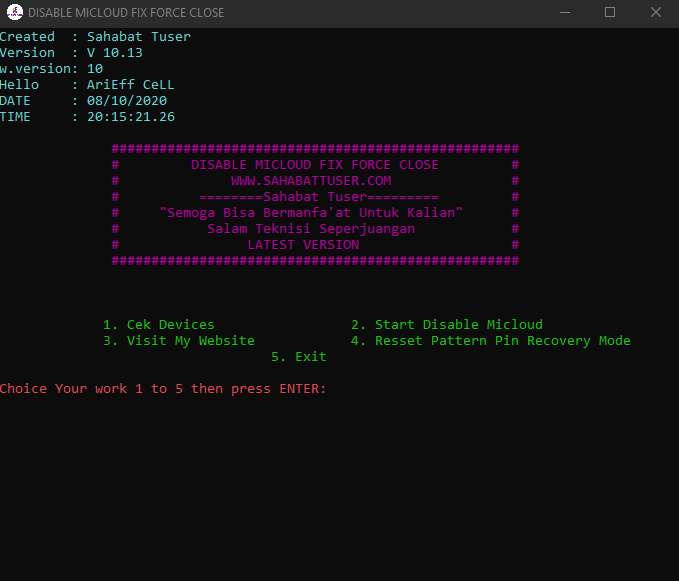Click the 'Choice Your work 1 to 5' prompt

point(163,389)
